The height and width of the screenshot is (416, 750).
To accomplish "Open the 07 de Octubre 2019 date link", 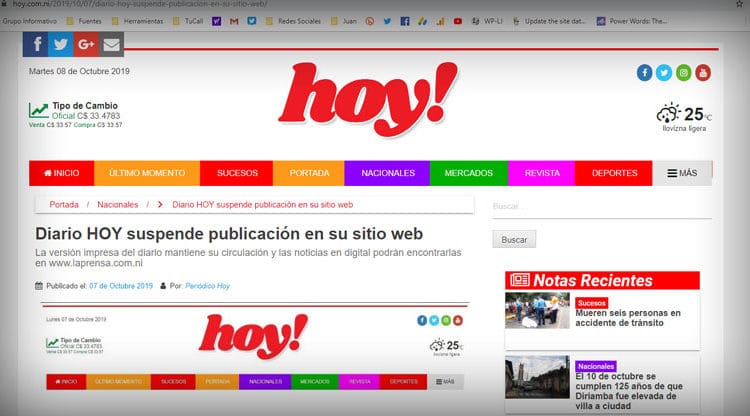I will (121, 286).
